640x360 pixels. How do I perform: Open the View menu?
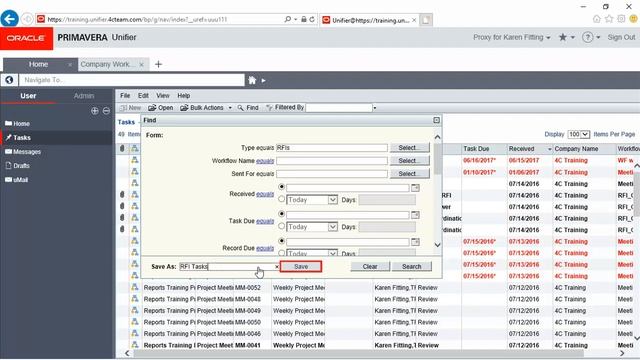pyautogui.click(x=162, y=96)
